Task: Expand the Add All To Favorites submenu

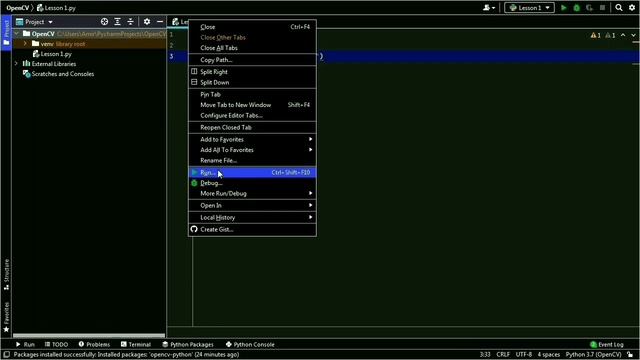Action: [252, 150]
